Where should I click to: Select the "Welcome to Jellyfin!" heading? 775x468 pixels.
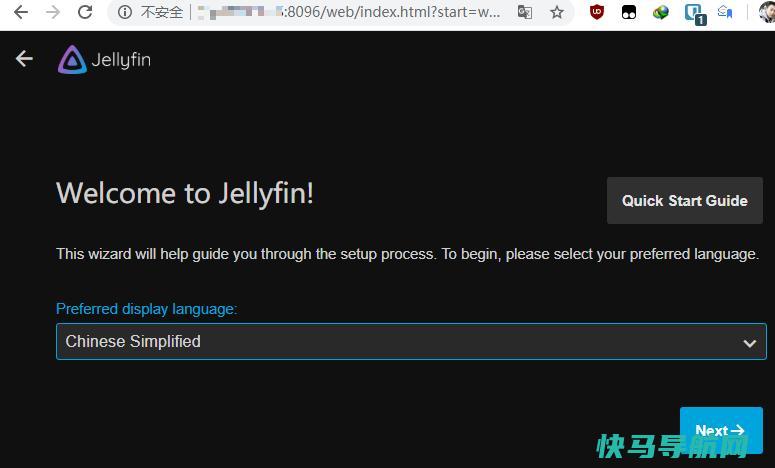pyautogui.click(x=185, y=193)
